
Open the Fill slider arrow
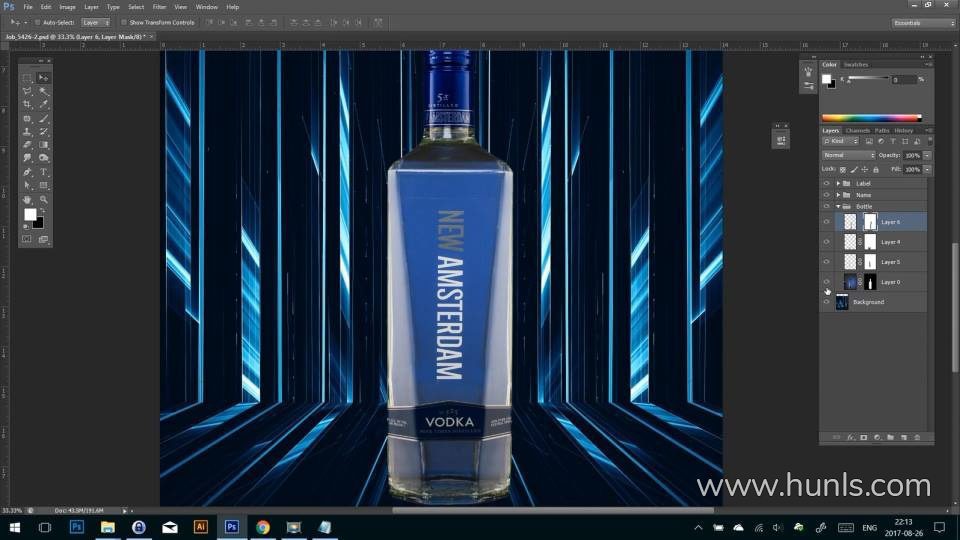[928, 170]
